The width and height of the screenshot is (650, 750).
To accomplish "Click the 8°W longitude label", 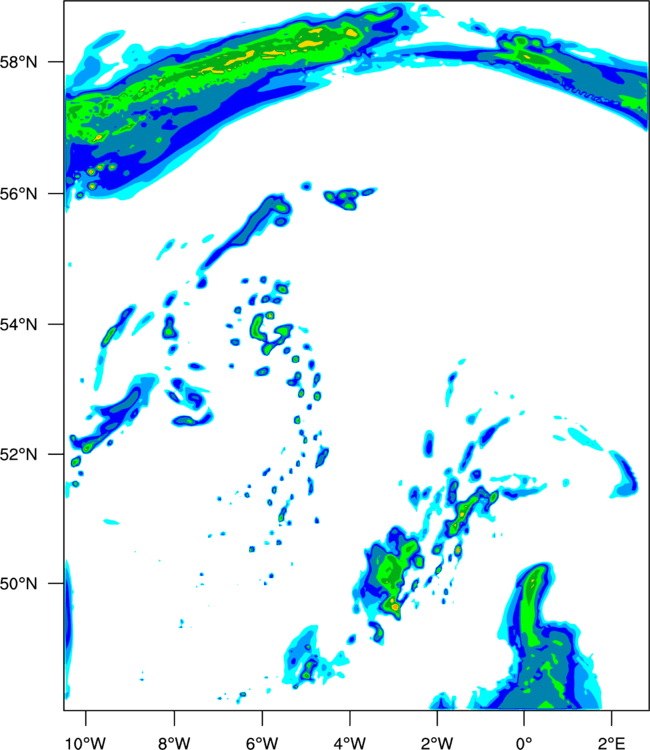I will point(174,743).
